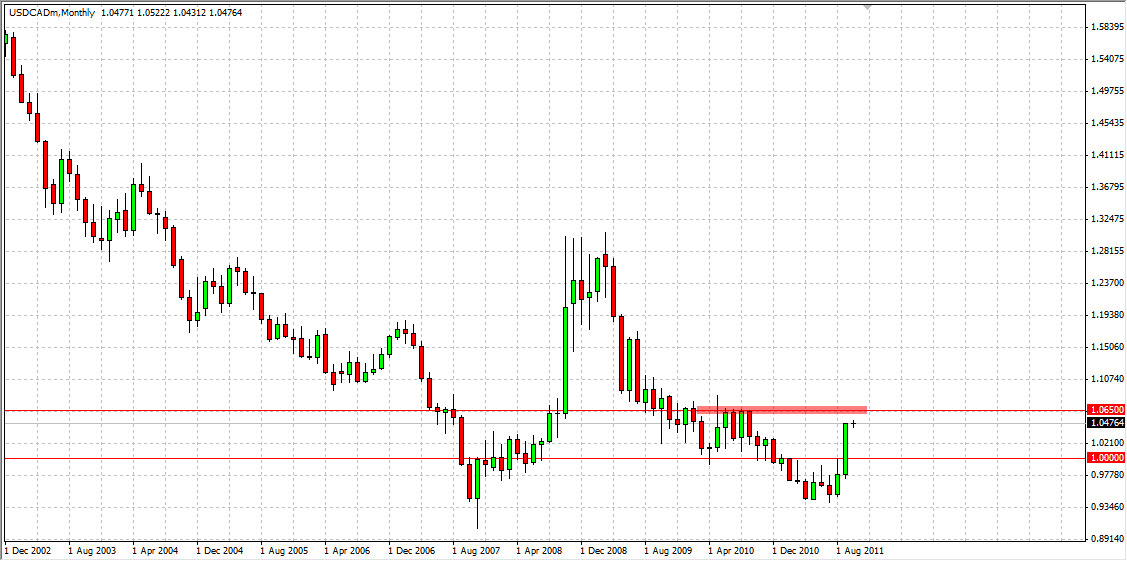Click the 1 Apr 2004 date label
Viewport: 1127px width, 561px height.
tap(156, 551)
